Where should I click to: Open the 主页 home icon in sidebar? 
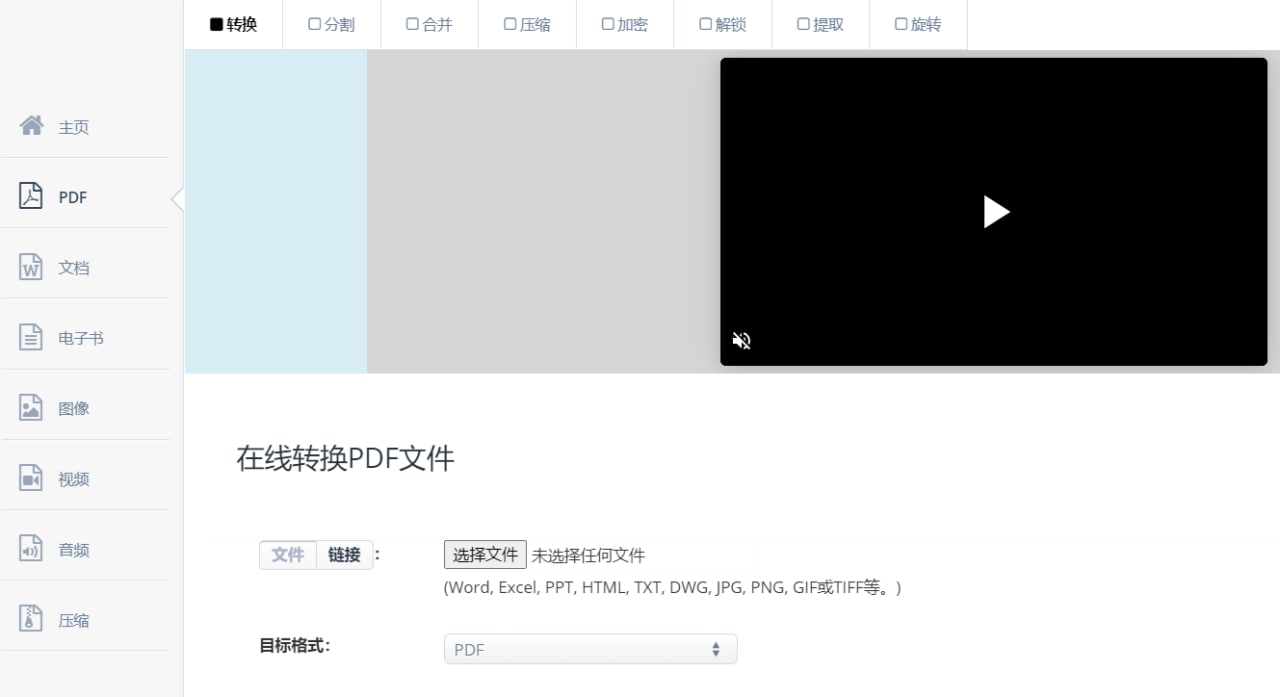(30, 127)
